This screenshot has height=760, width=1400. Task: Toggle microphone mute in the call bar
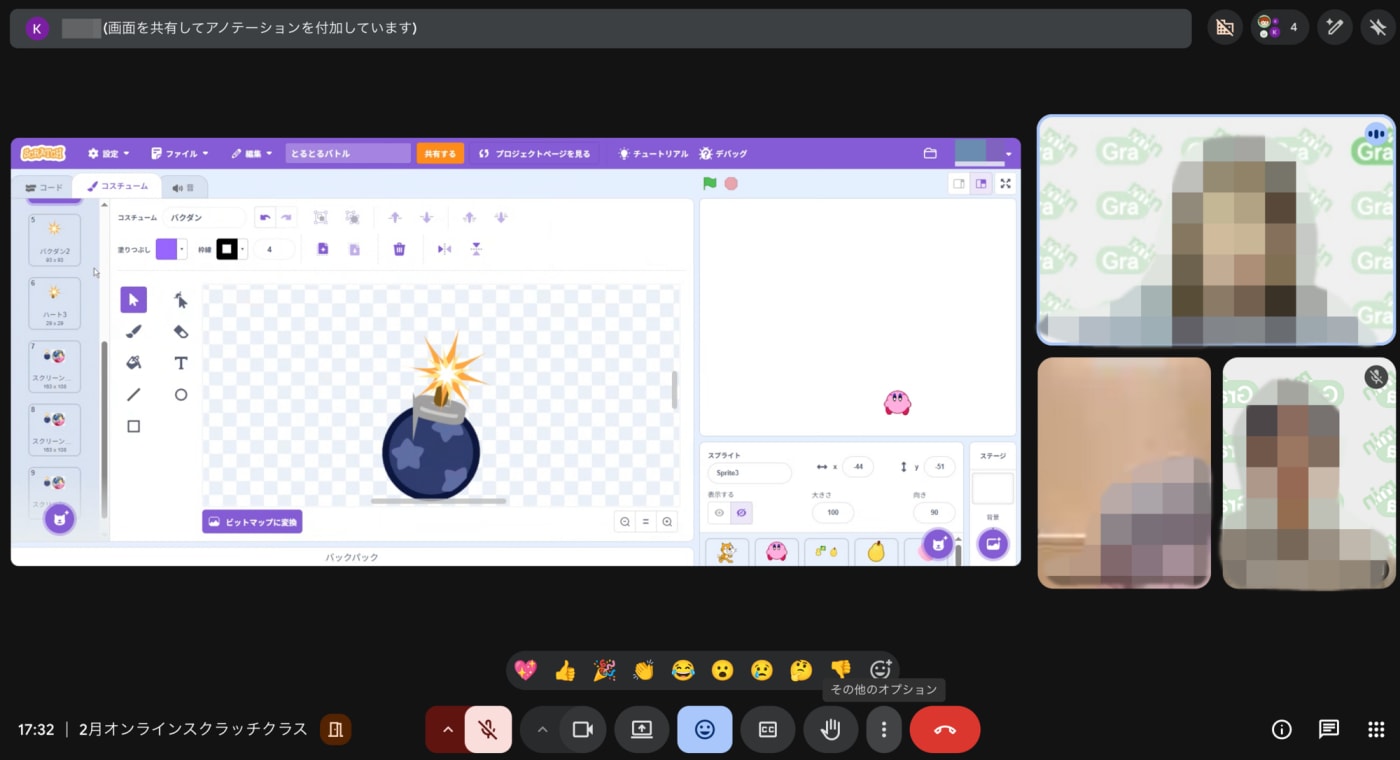[488, 729]
